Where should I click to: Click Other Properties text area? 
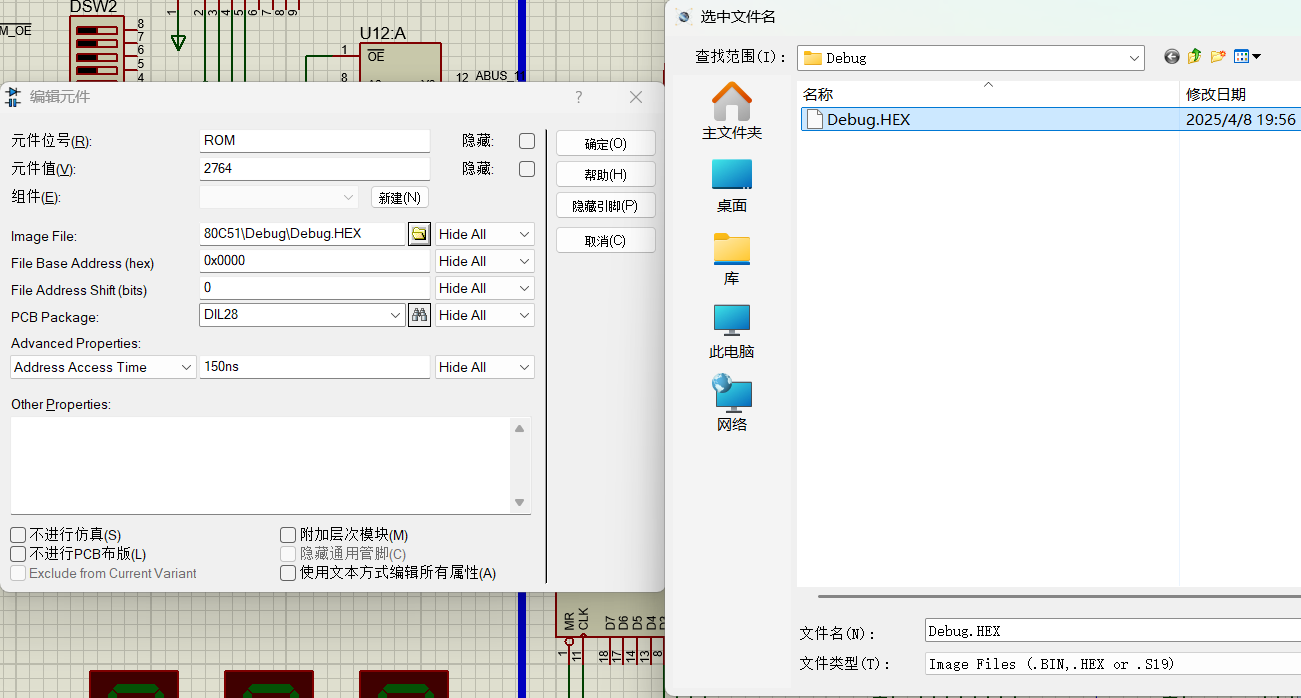tap(260, 465)
